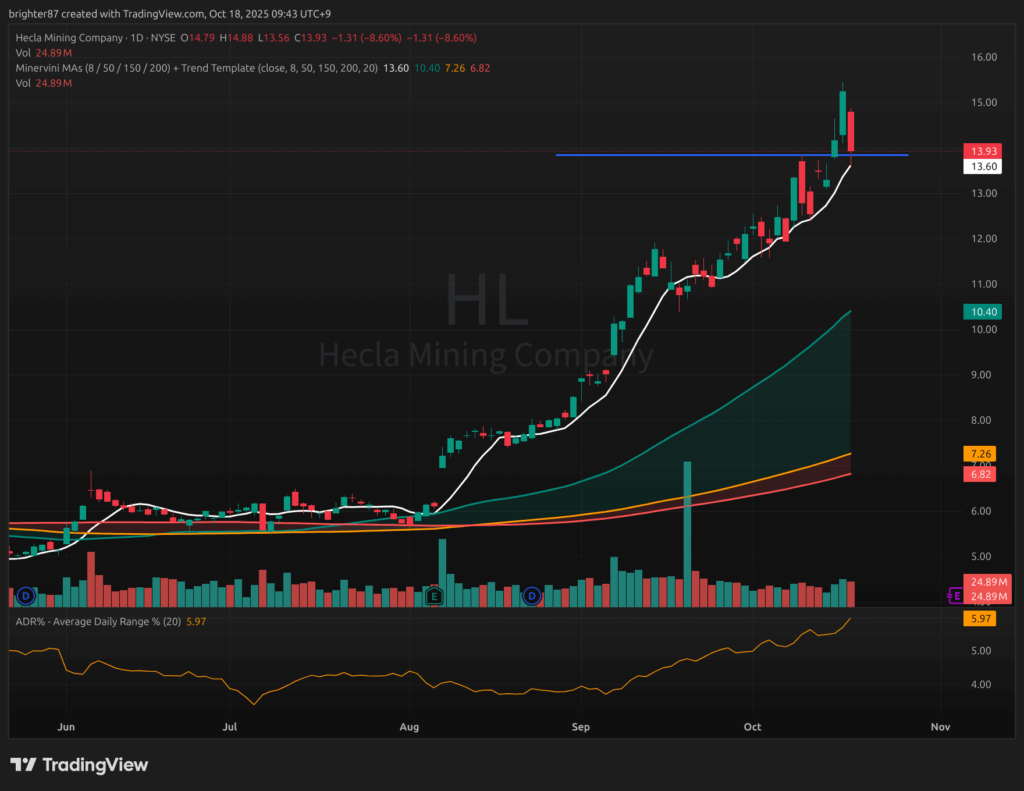
Task: Click the Aug label on time axis
Action: (x=410, y=725)
